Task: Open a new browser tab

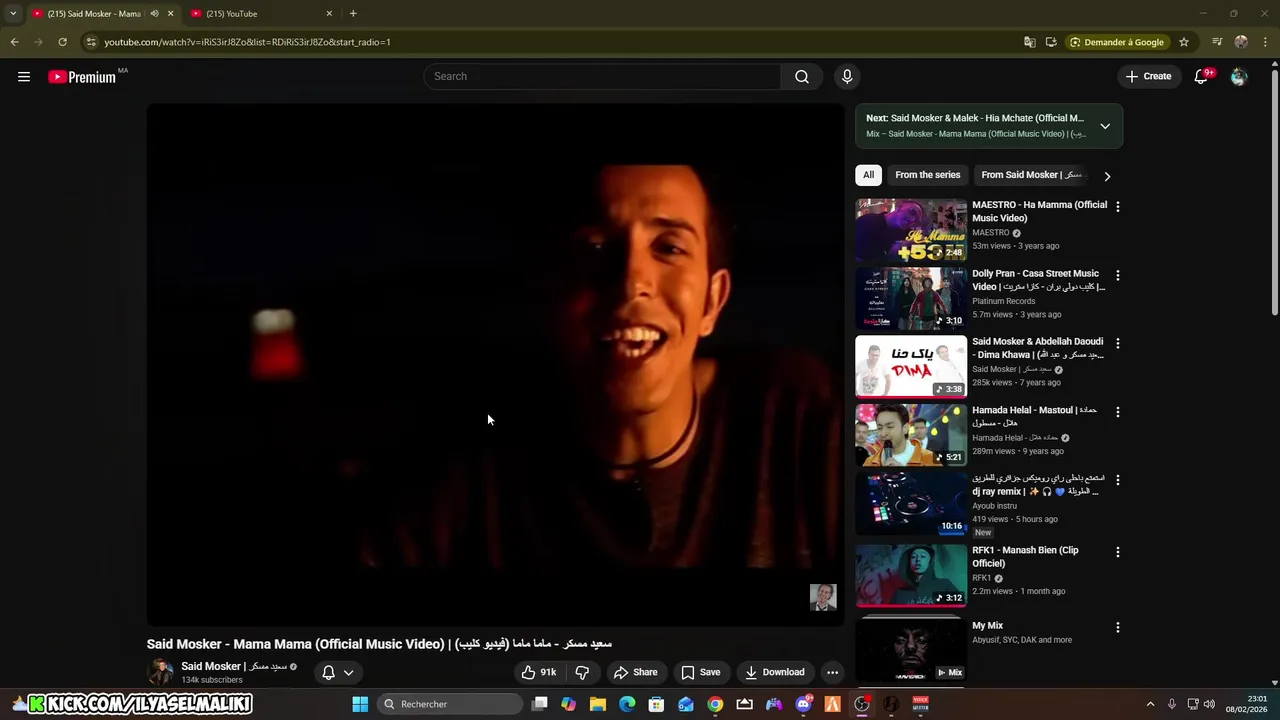Action: tap(353, 14)
